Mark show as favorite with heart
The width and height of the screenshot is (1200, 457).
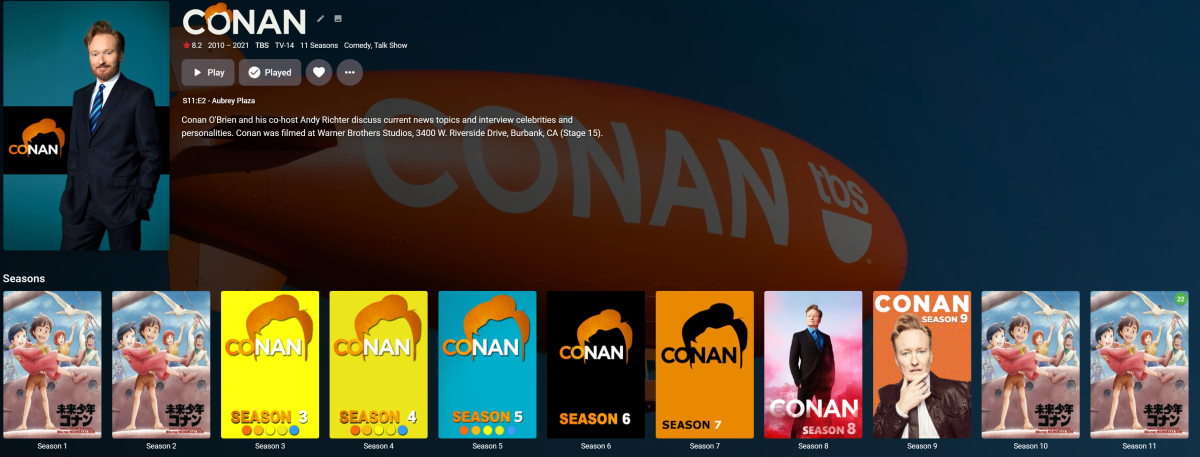pos(318,72)
